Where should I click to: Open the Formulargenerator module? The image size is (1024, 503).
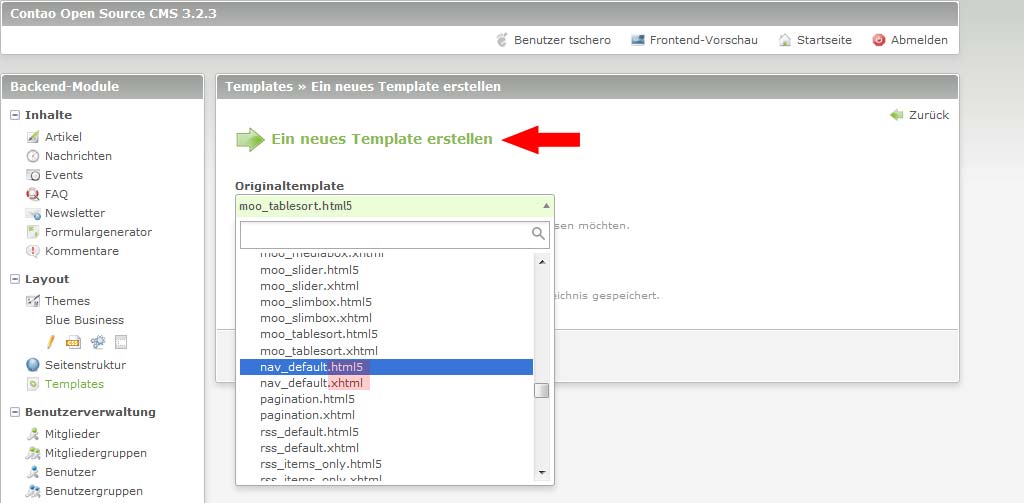[98, 232]
